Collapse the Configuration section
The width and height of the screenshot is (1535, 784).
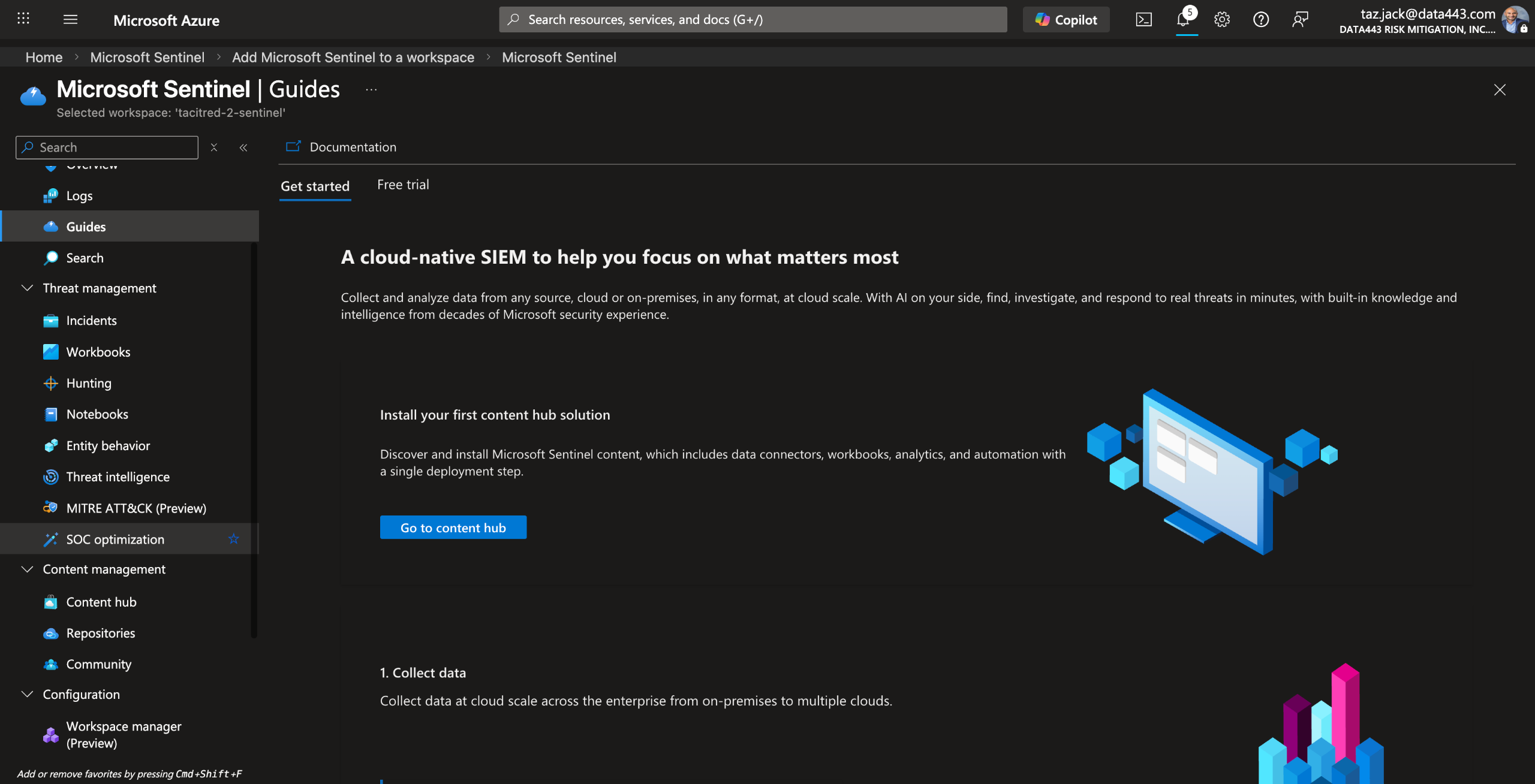click(x=27, y=694)
